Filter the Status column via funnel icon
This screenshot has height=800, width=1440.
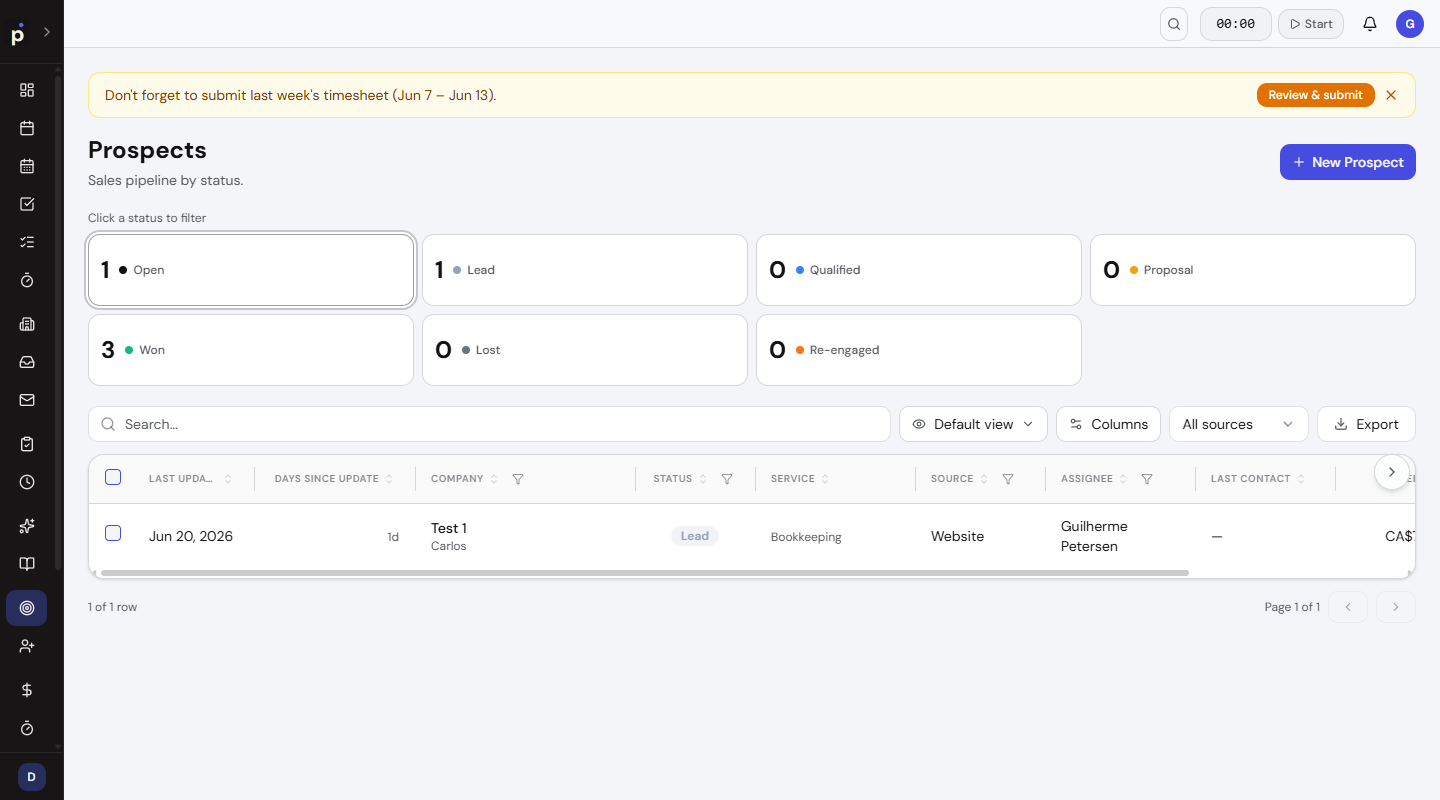click(x=727, y=479)
